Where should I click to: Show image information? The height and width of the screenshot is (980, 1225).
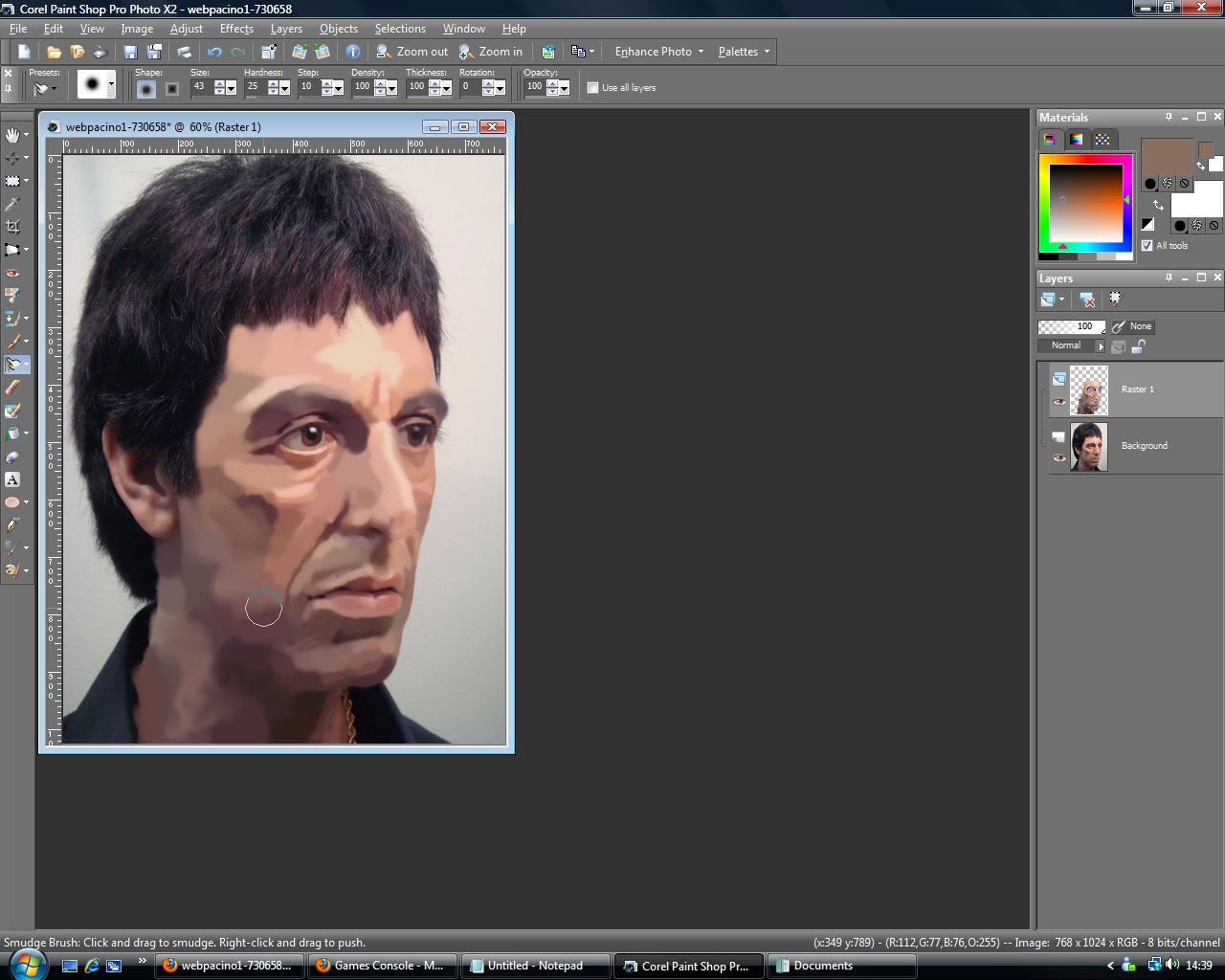tap(353, 52)
